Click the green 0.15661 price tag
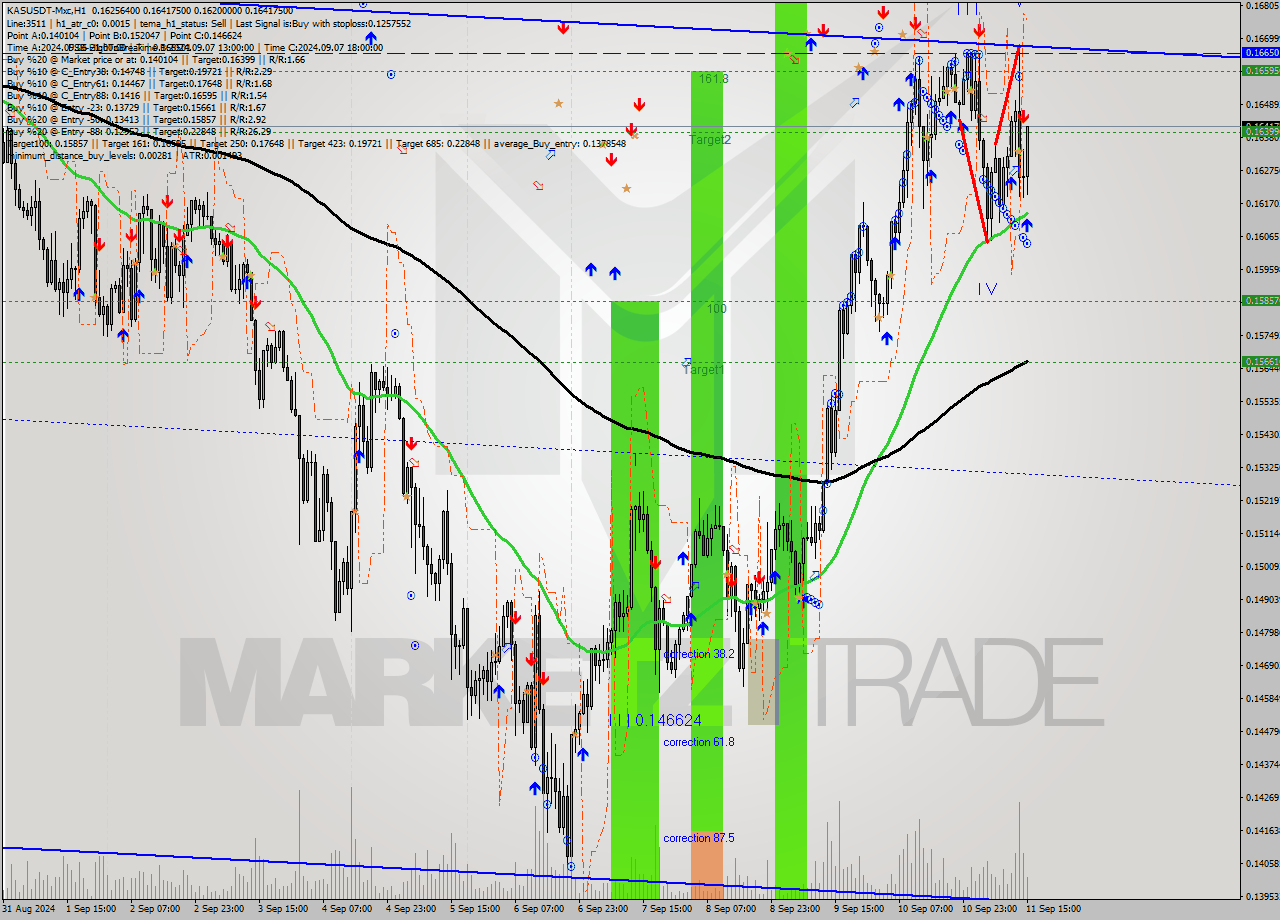This screenshot has width=1280, height=920. tap(1260, 361)
